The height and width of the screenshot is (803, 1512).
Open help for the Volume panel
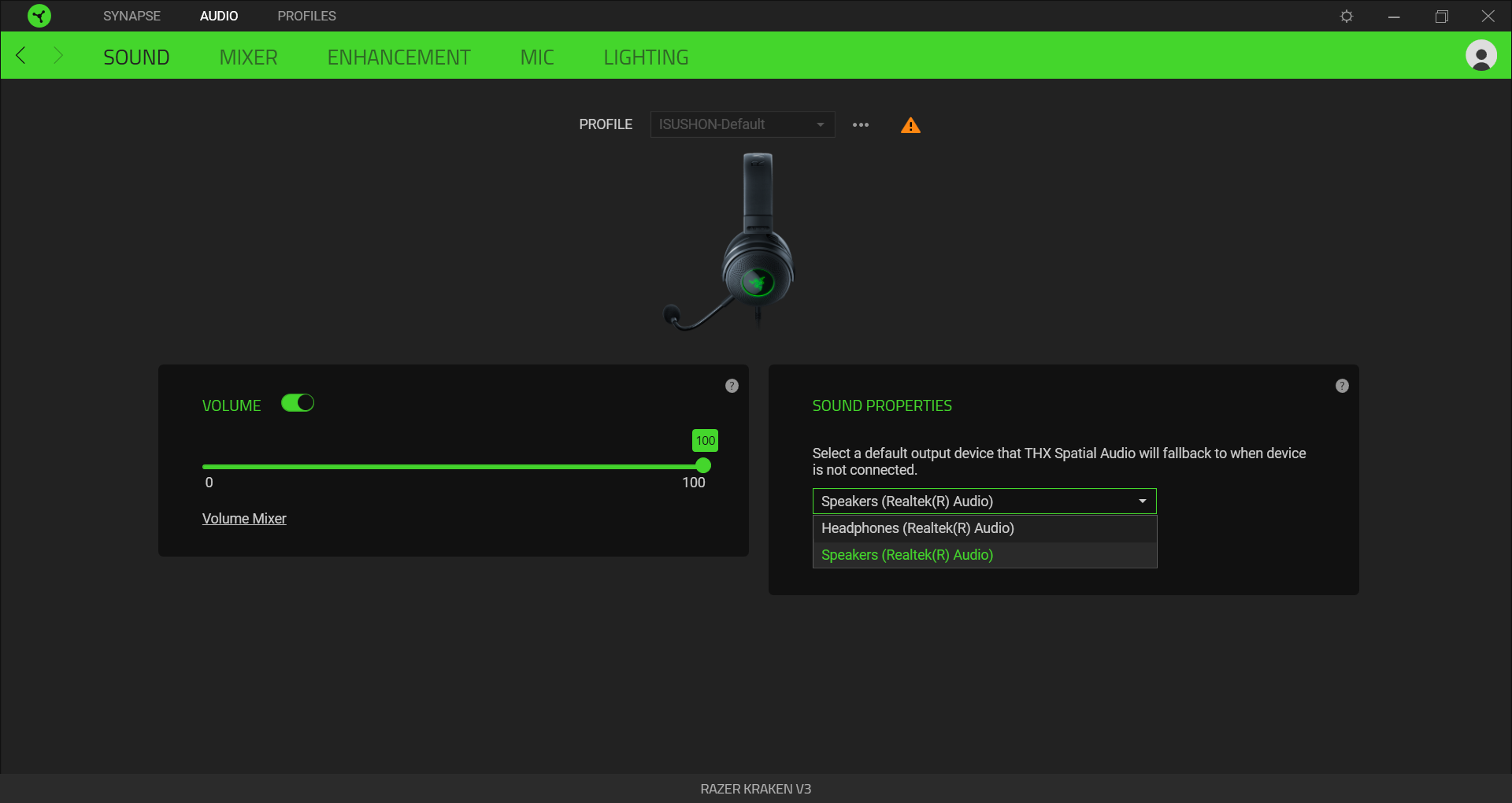[732, 386]
